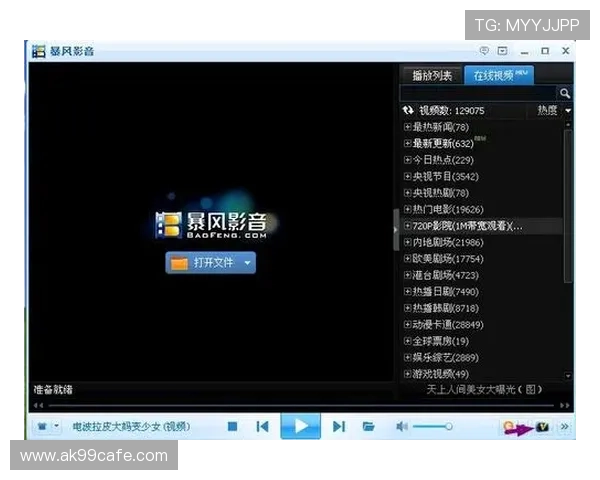Open the 天上人间美女大曝光(图) link
The width and height of the screenshot is (600, 480).
tap(484, 389)
